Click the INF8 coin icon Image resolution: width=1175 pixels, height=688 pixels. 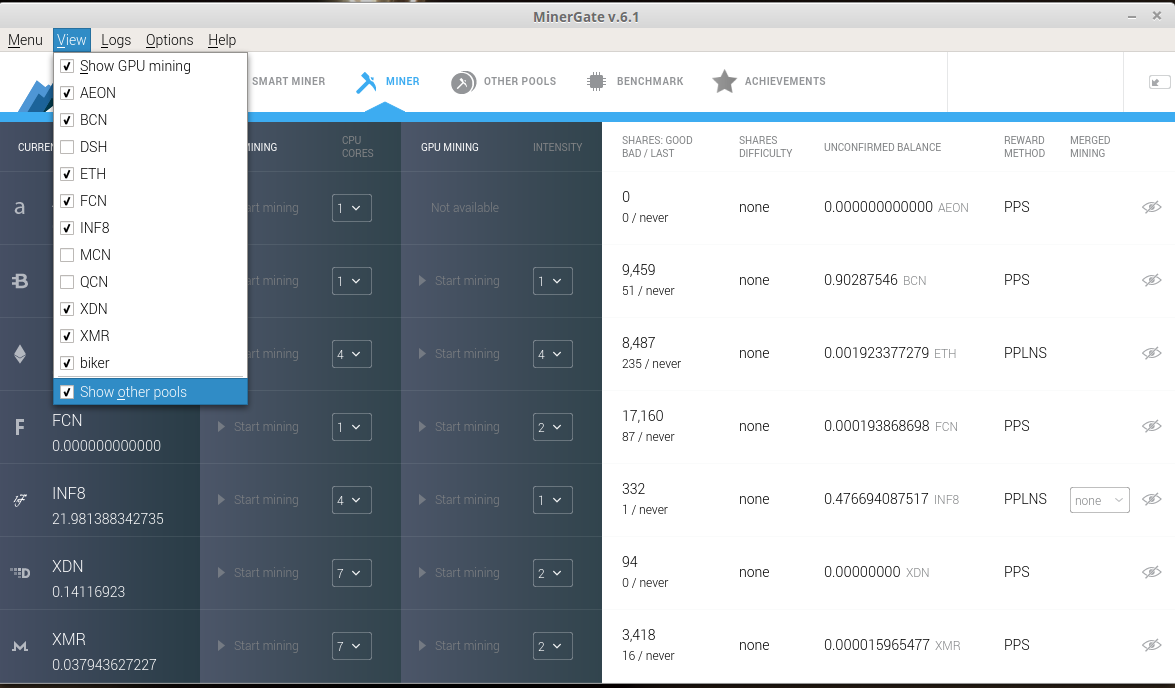[20, 500]
